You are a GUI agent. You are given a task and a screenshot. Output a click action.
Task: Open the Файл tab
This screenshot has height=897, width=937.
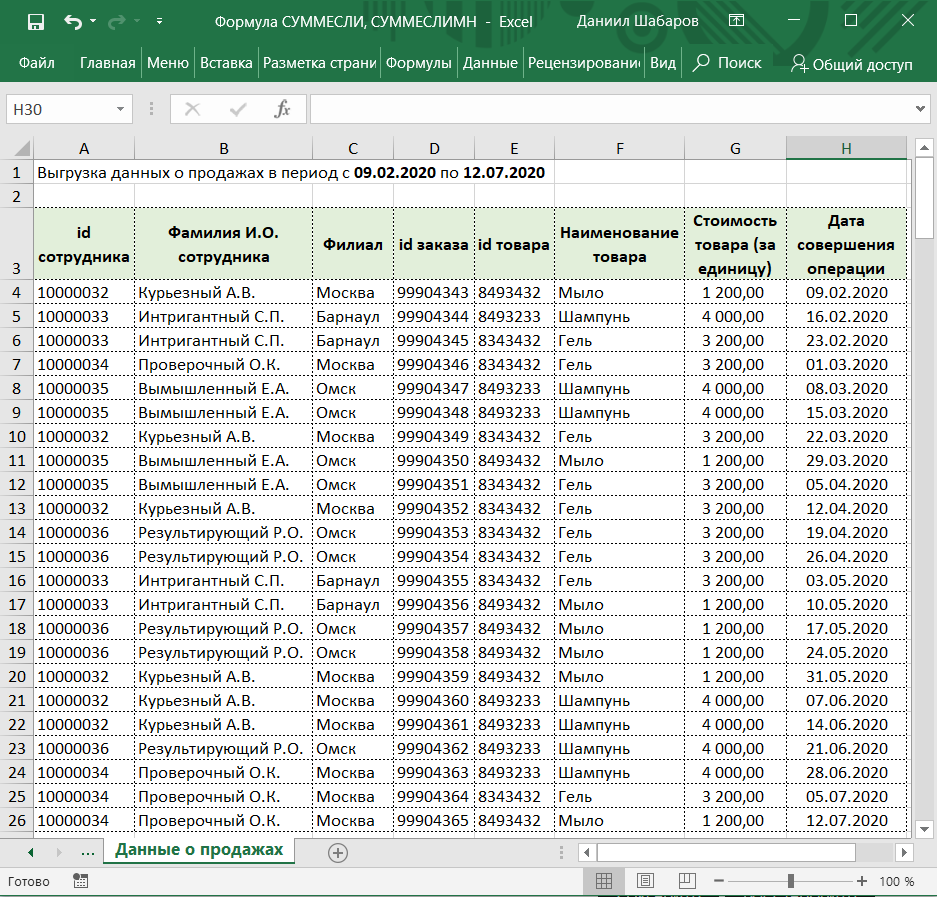[36, 63]
